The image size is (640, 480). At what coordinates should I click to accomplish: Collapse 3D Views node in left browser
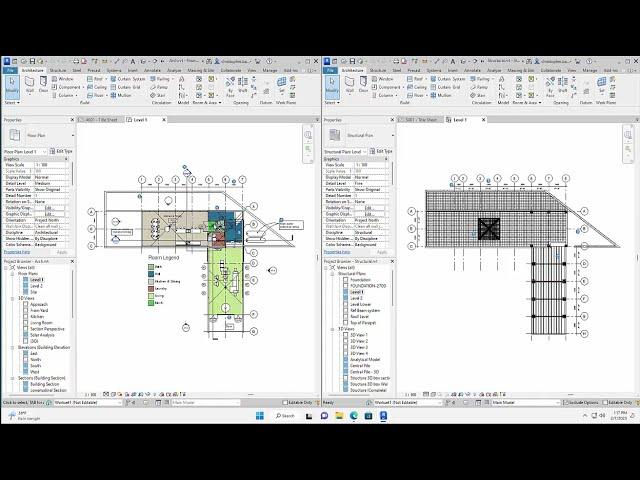[x=12, y=298]
